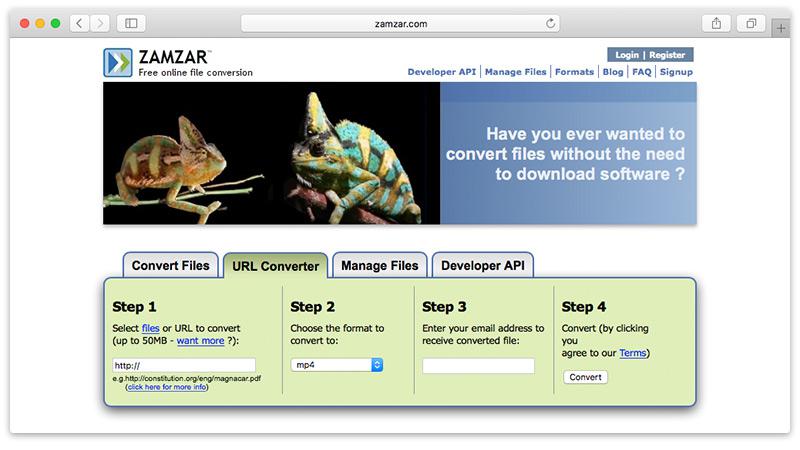The image size is (800, 450).
Task: Open Manage Files in top navigation
Action: [x=515, y=72]
